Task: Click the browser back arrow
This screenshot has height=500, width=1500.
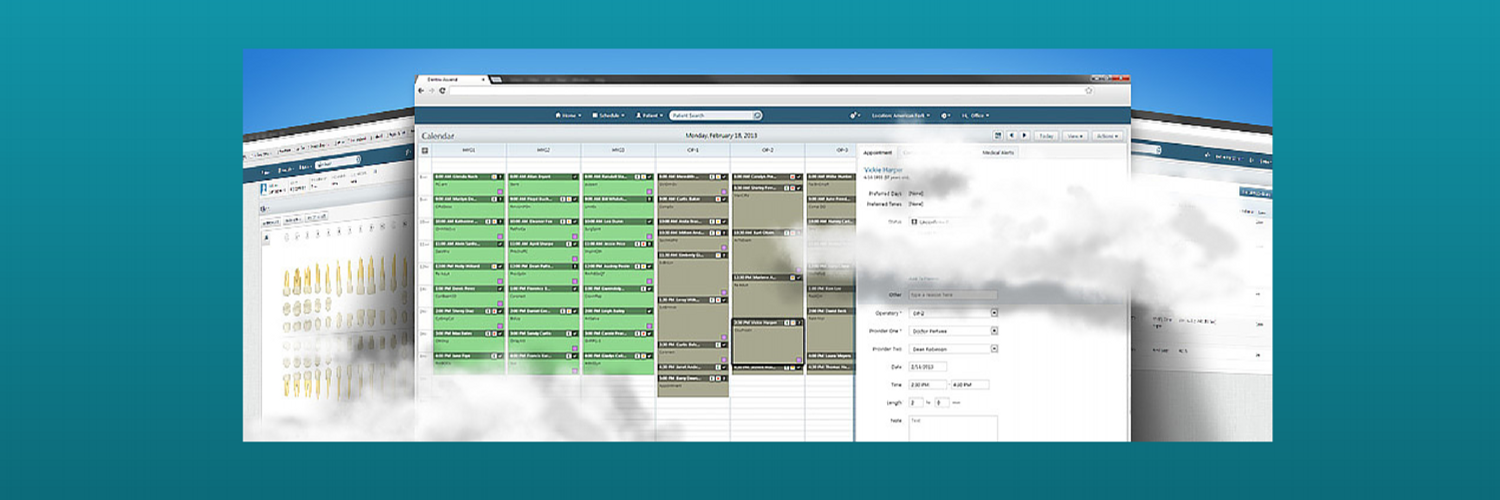Action: (x=421, y=91)
